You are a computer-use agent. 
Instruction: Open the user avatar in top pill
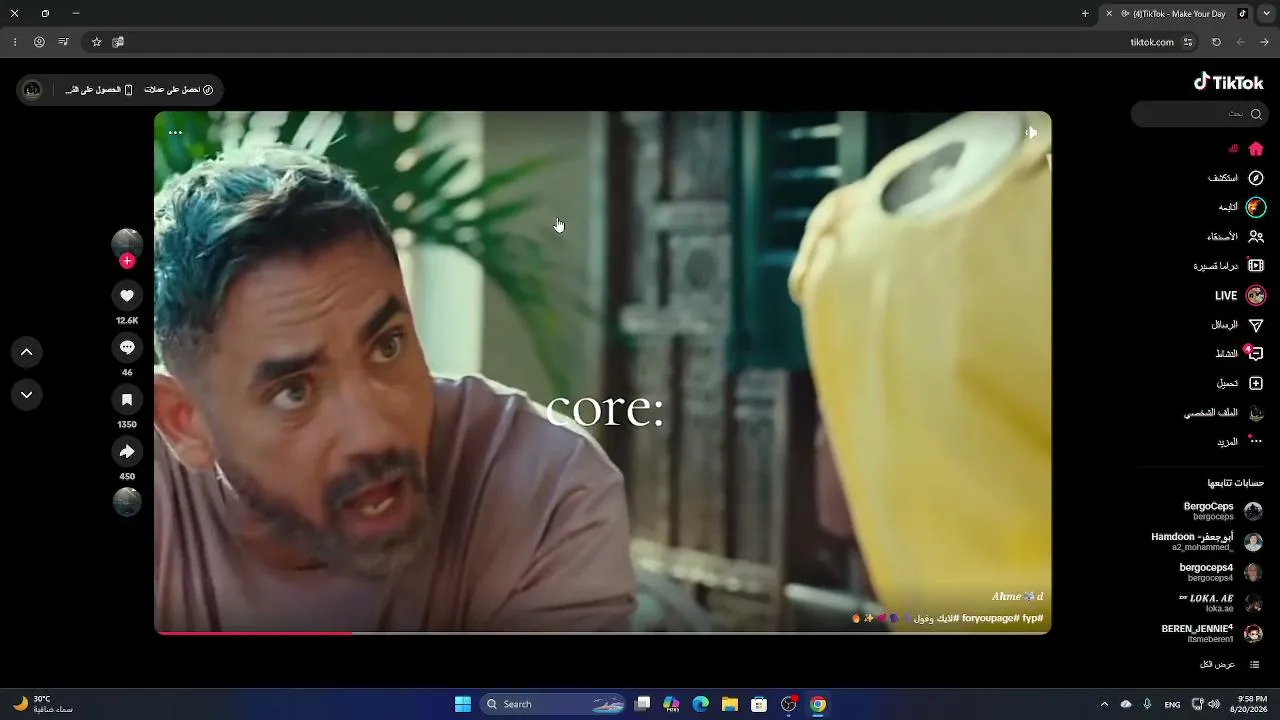click(33, 90)
